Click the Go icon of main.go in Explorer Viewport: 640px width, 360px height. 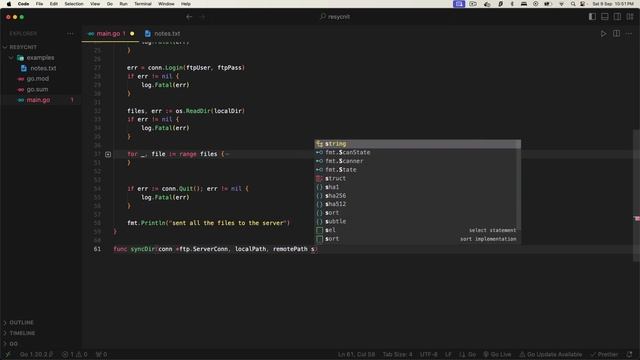click(21, 100)
